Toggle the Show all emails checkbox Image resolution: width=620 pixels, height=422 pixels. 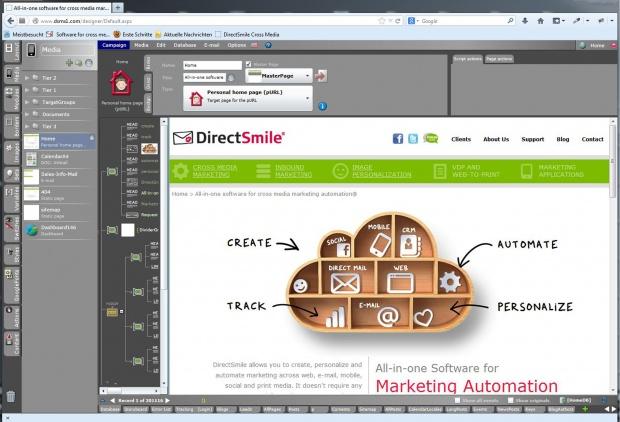pyautogui.click(x=457, y=400)
